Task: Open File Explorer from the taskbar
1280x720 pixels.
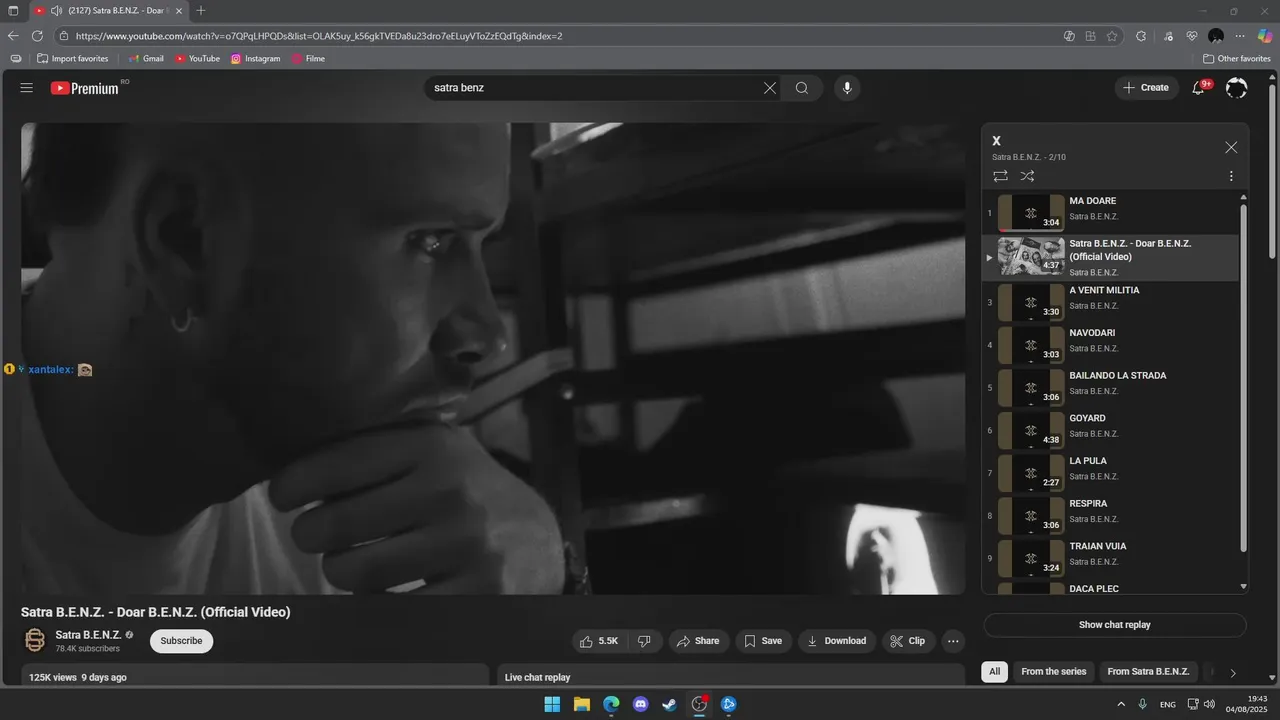Action: [x=581, y=704]
